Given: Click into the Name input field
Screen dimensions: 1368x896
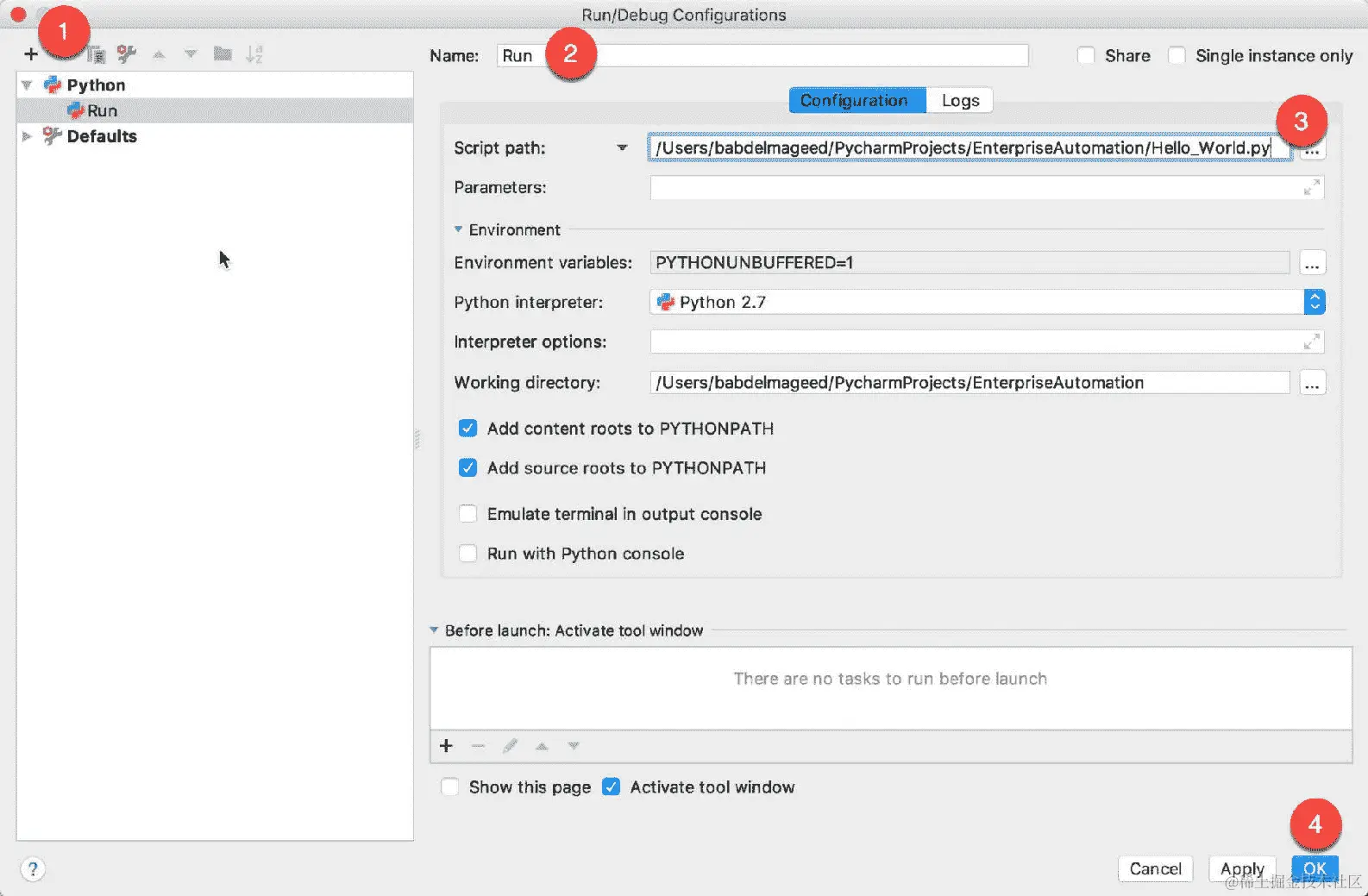Looking at the screenshot, I should point(762,56).
